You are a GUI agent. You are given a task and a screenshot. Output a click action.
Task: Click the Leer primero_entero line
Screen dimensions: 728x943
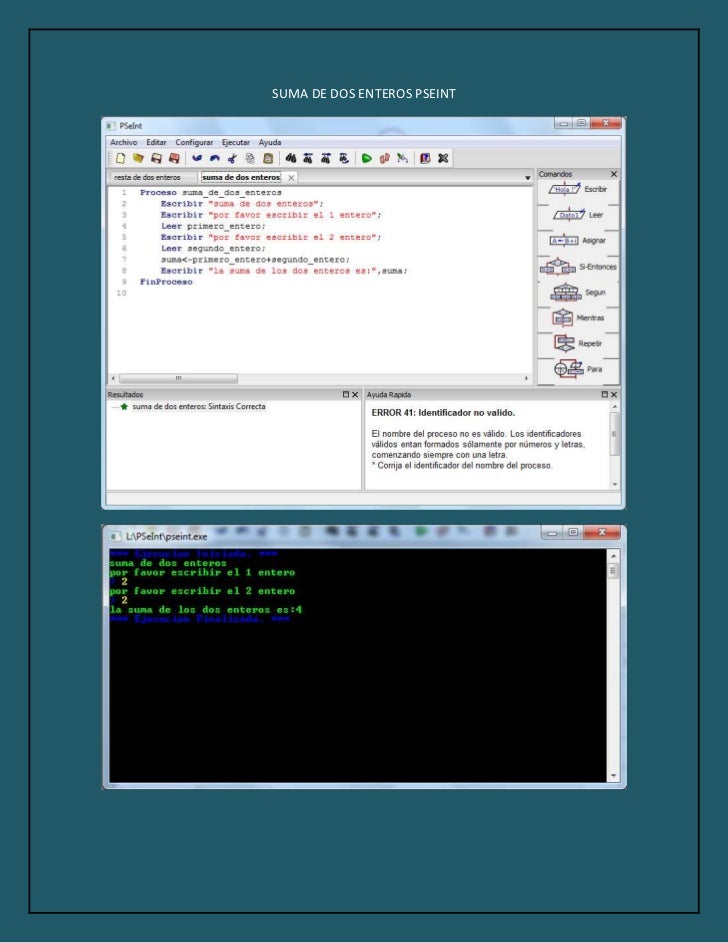click(x=213, y=226)
